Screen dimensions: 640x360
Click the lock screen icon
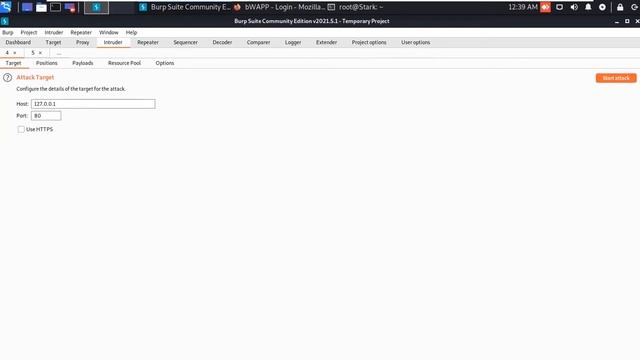620,7
